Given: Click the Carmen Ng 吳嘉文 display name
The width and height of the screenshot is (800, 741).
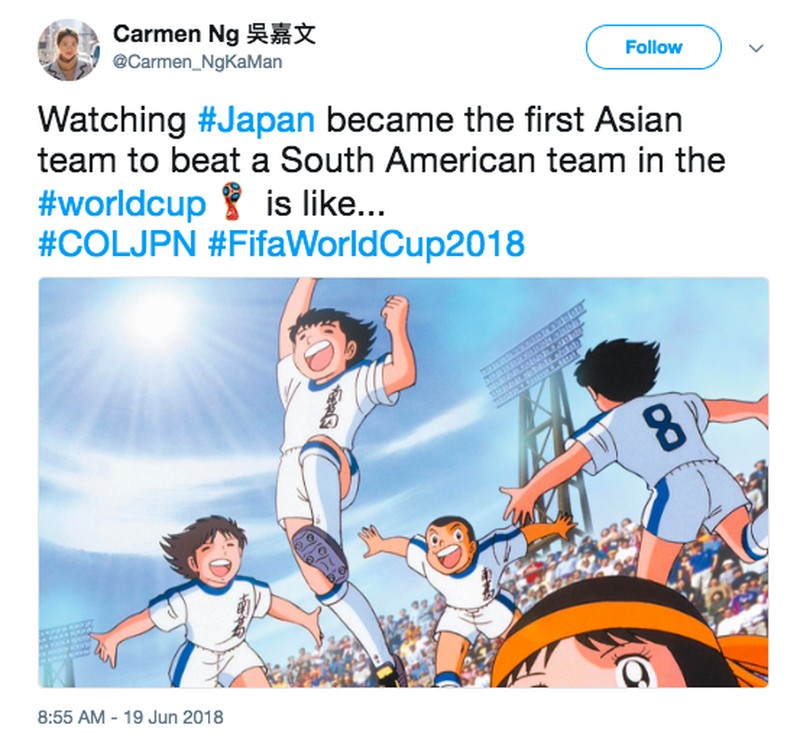Looking at the screenshot, I should [x=214, y=34].
